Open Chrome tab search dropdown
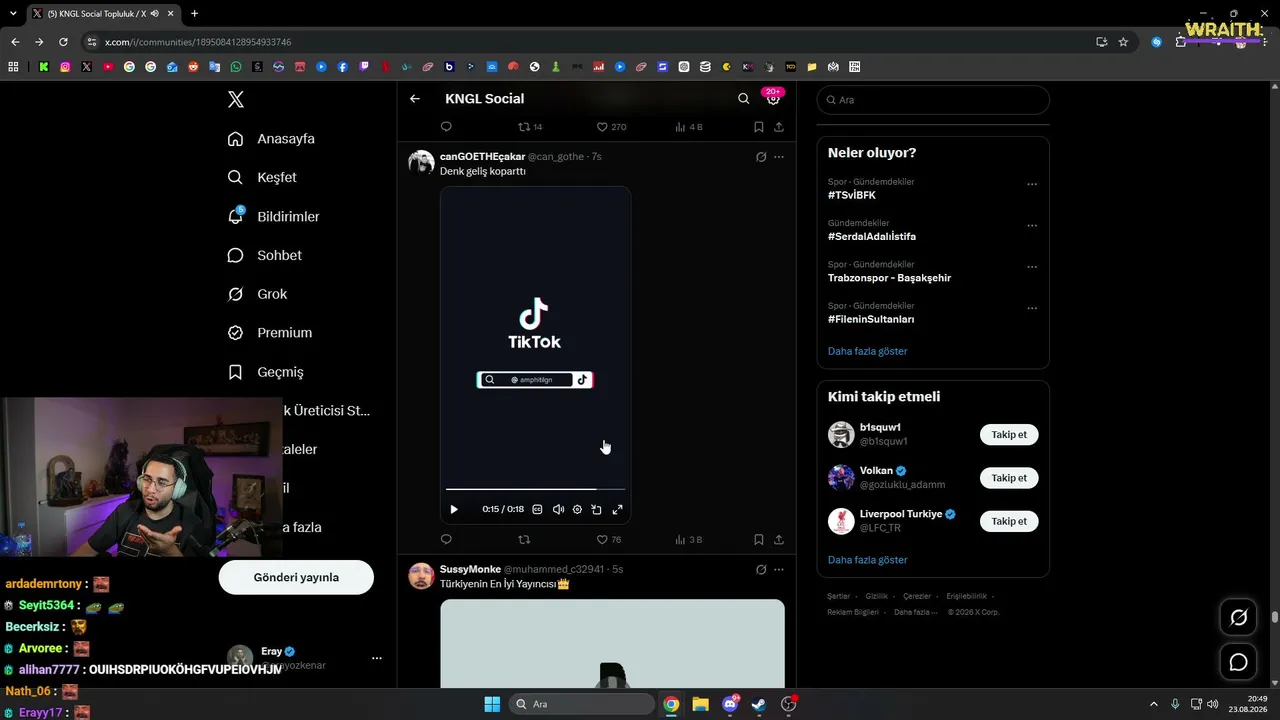 [x=13, y=14]
